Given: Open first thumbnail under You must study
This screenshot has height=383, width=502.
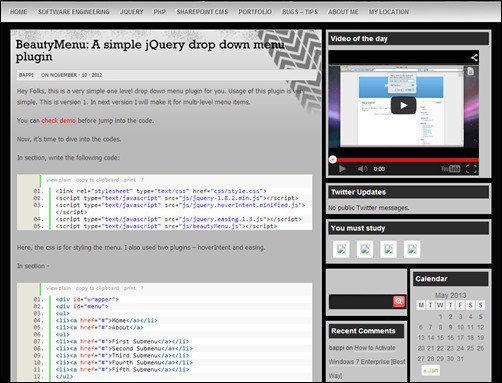Looking at the screenshot, I should coord(341,249).
